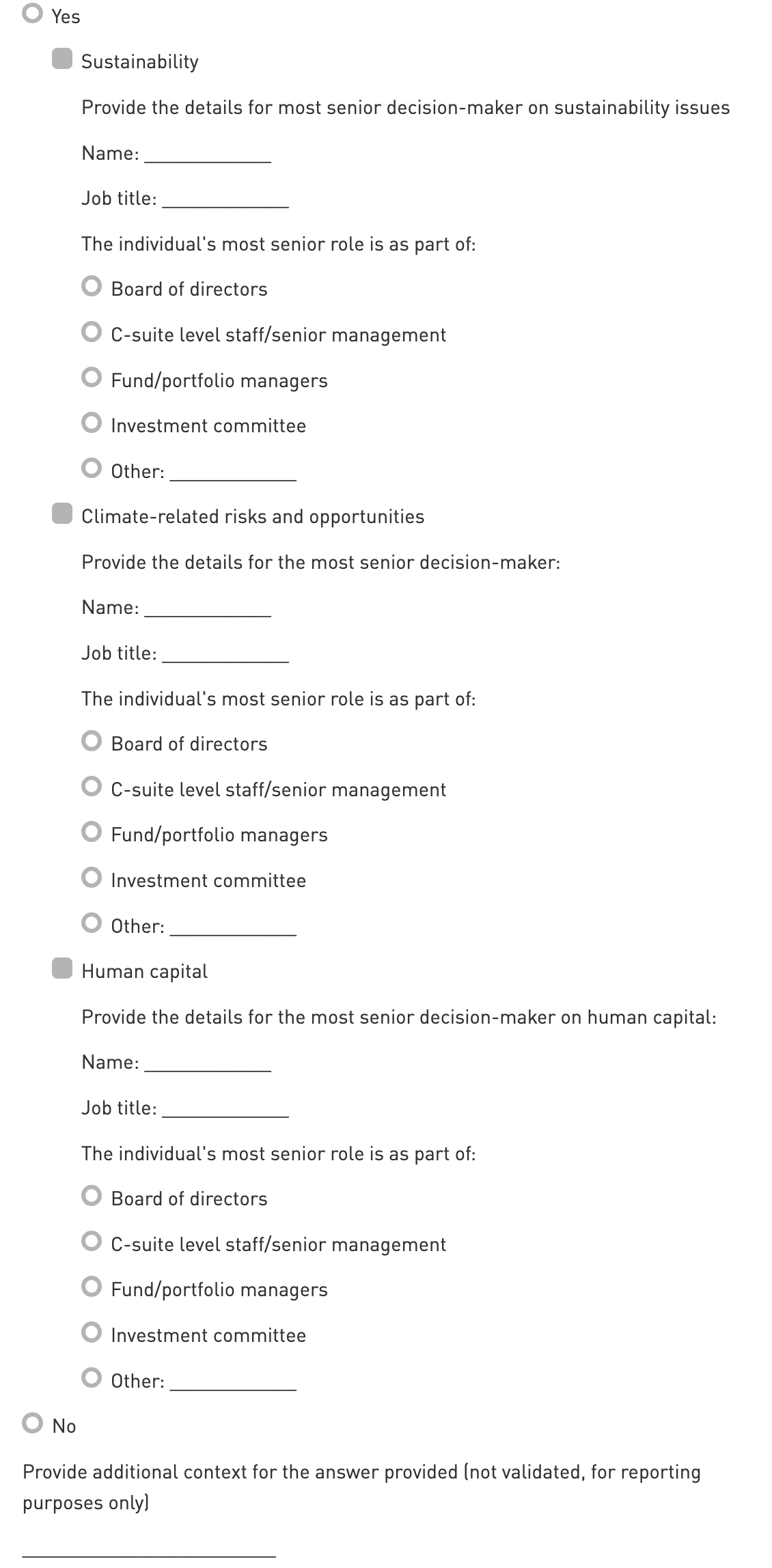The width and height of the screenshot is (772, 1568).
Task: Click the Name field under Sustainability
Action: [x=208, y=154]
